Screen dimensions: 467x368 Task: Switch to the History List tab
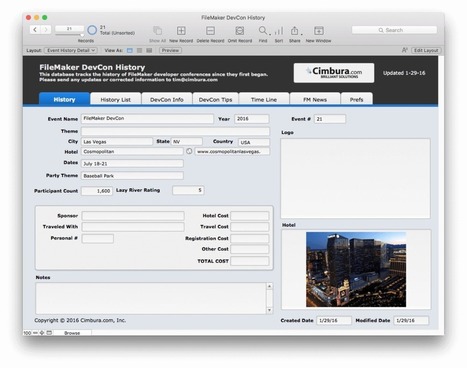coord(115,99)
